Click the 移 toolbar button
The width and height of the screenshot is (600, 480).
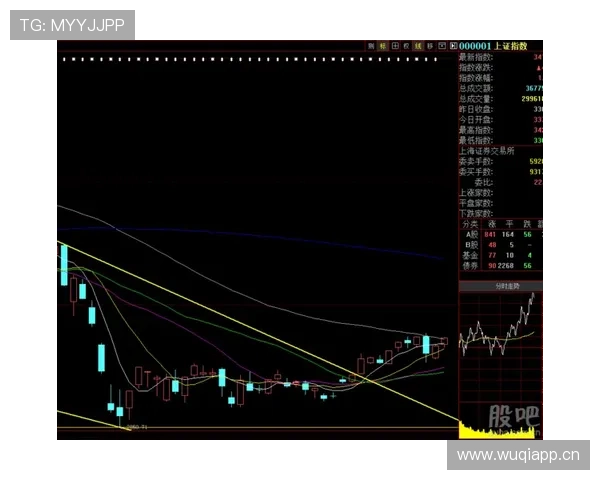pyautogui.click(x=430, y=46)
